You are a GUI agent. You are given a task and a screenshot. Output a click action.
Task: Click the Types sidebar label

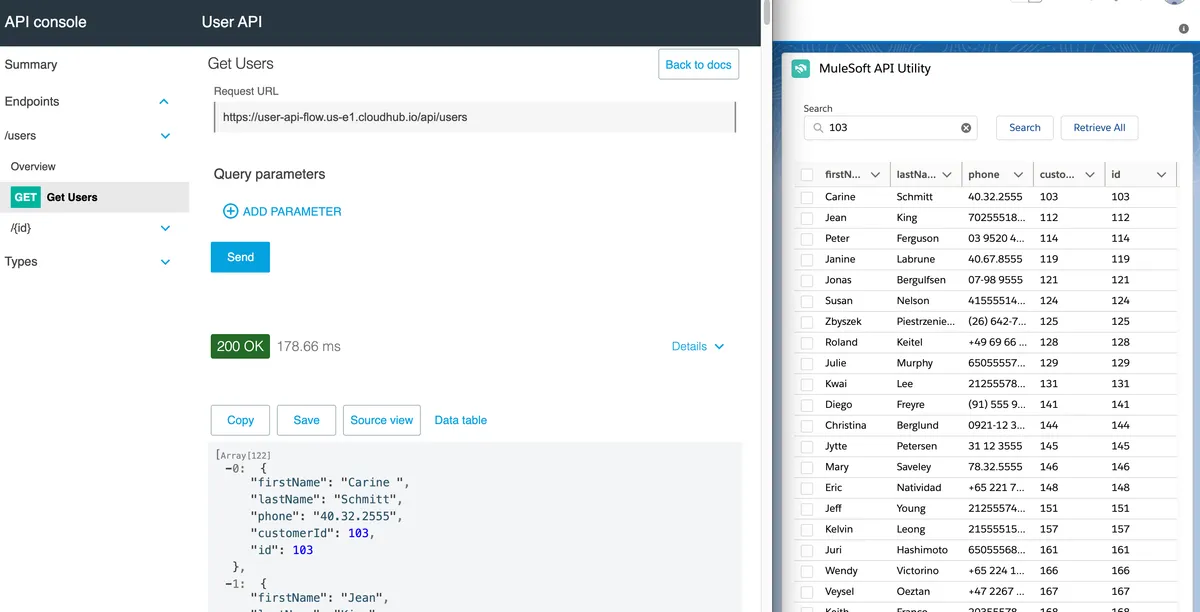coord(21,262)
